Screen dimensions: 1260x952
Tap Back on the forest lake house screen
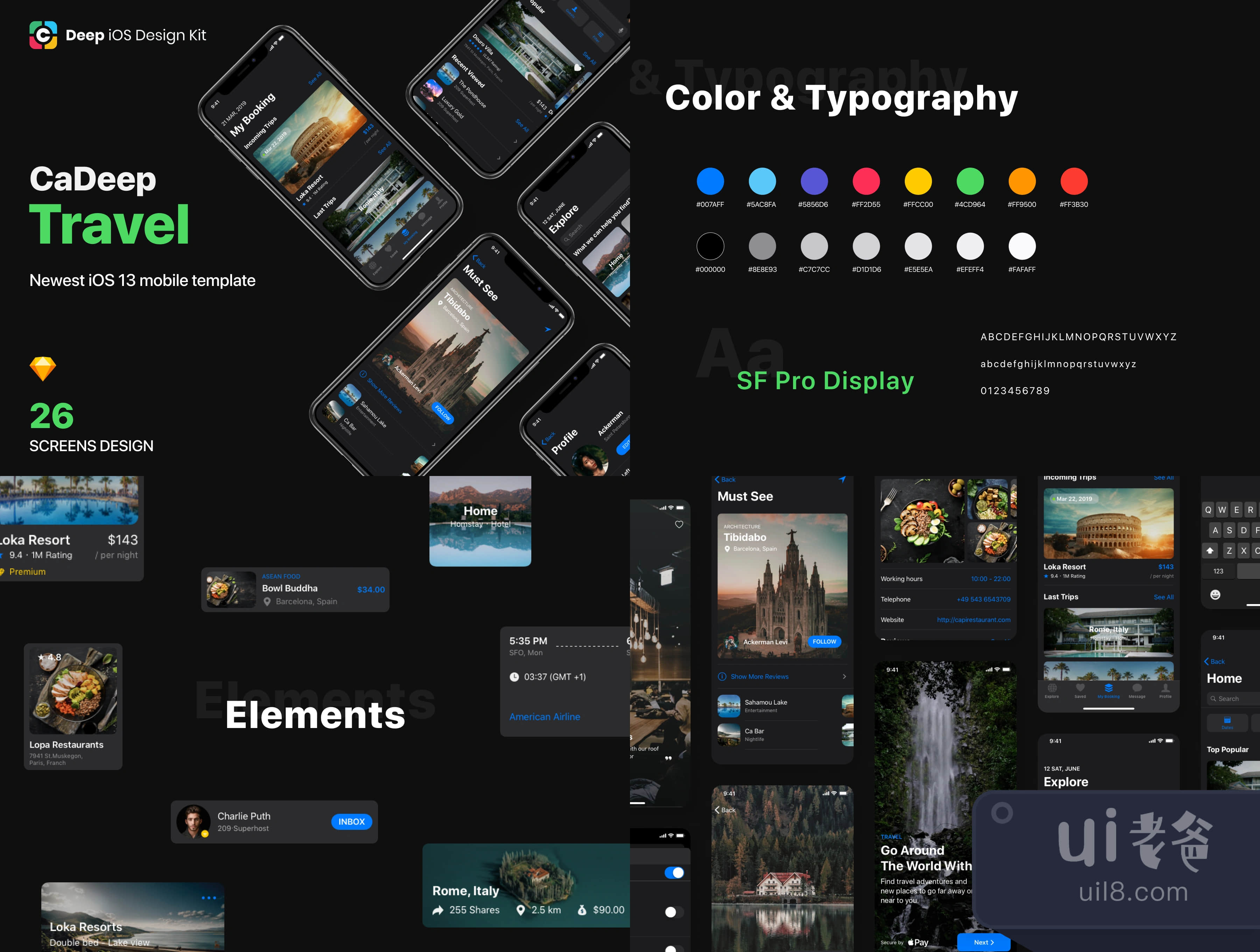coord(725,810)
